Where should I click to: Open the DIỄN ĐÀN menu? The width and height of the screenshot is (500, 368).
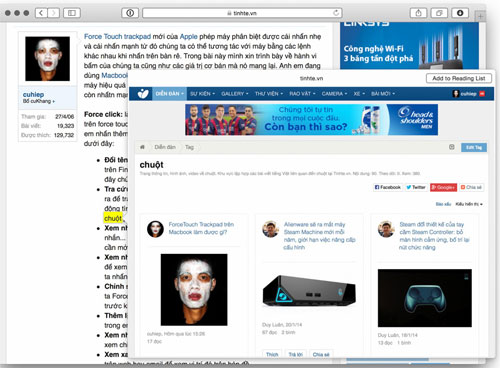coord(169,94)
